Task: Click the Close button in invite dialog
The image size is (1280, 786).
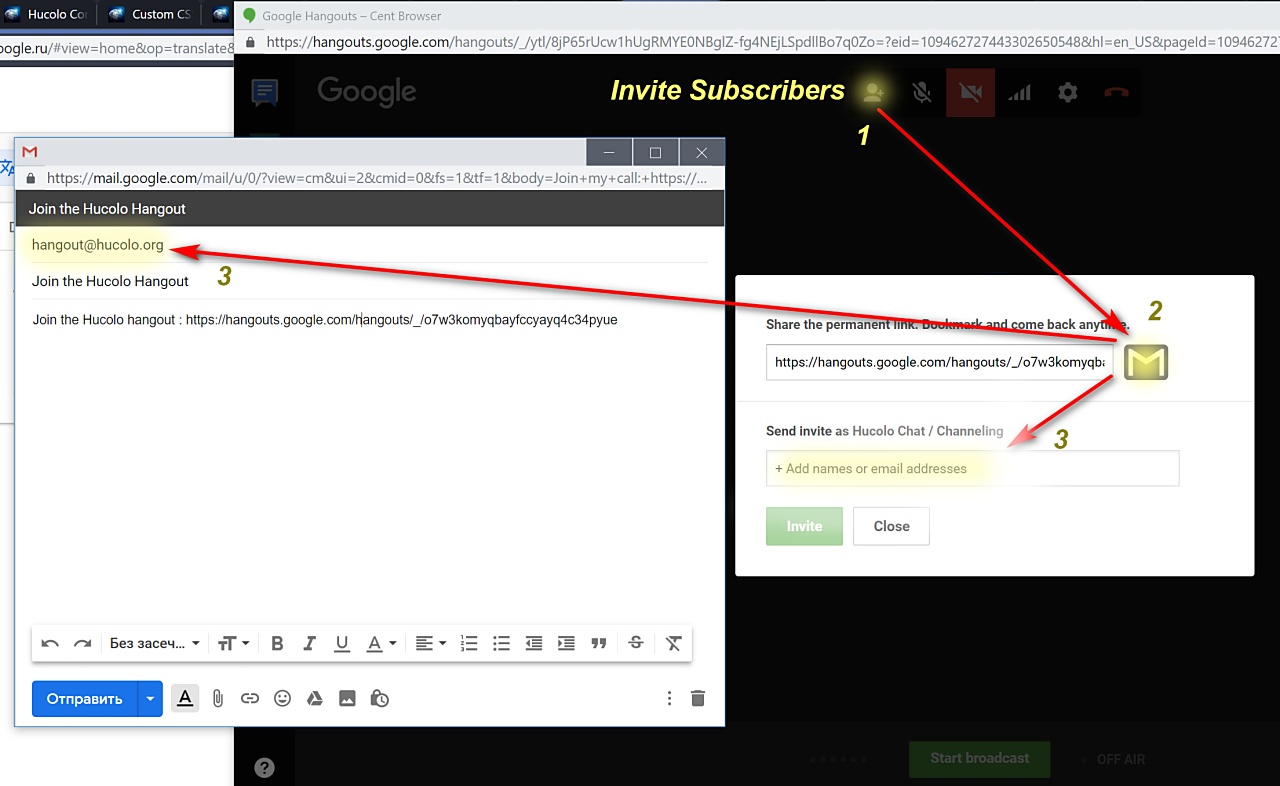Action: coord(891,526)
